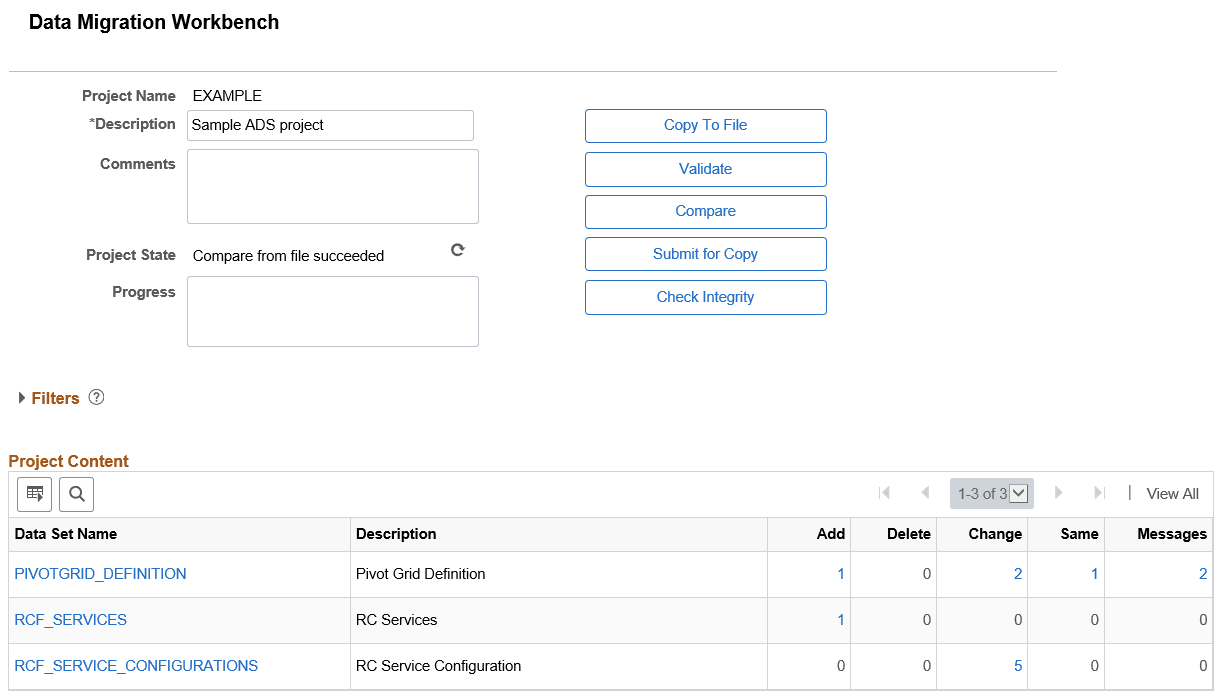Edit the Description text field
The image size is (1222, 699).
tap(330, 125)
